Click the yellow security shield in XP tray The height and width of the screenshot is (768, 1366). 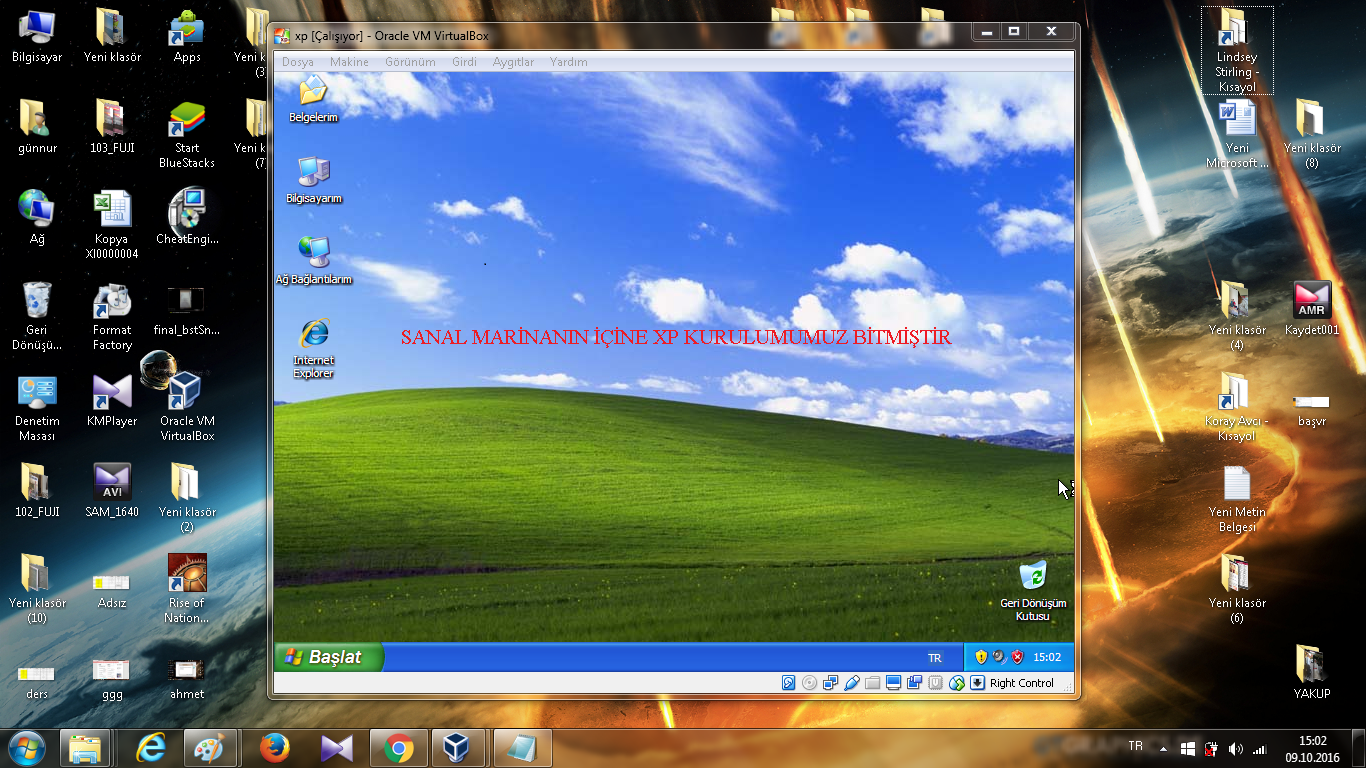(x=981, y=657)
